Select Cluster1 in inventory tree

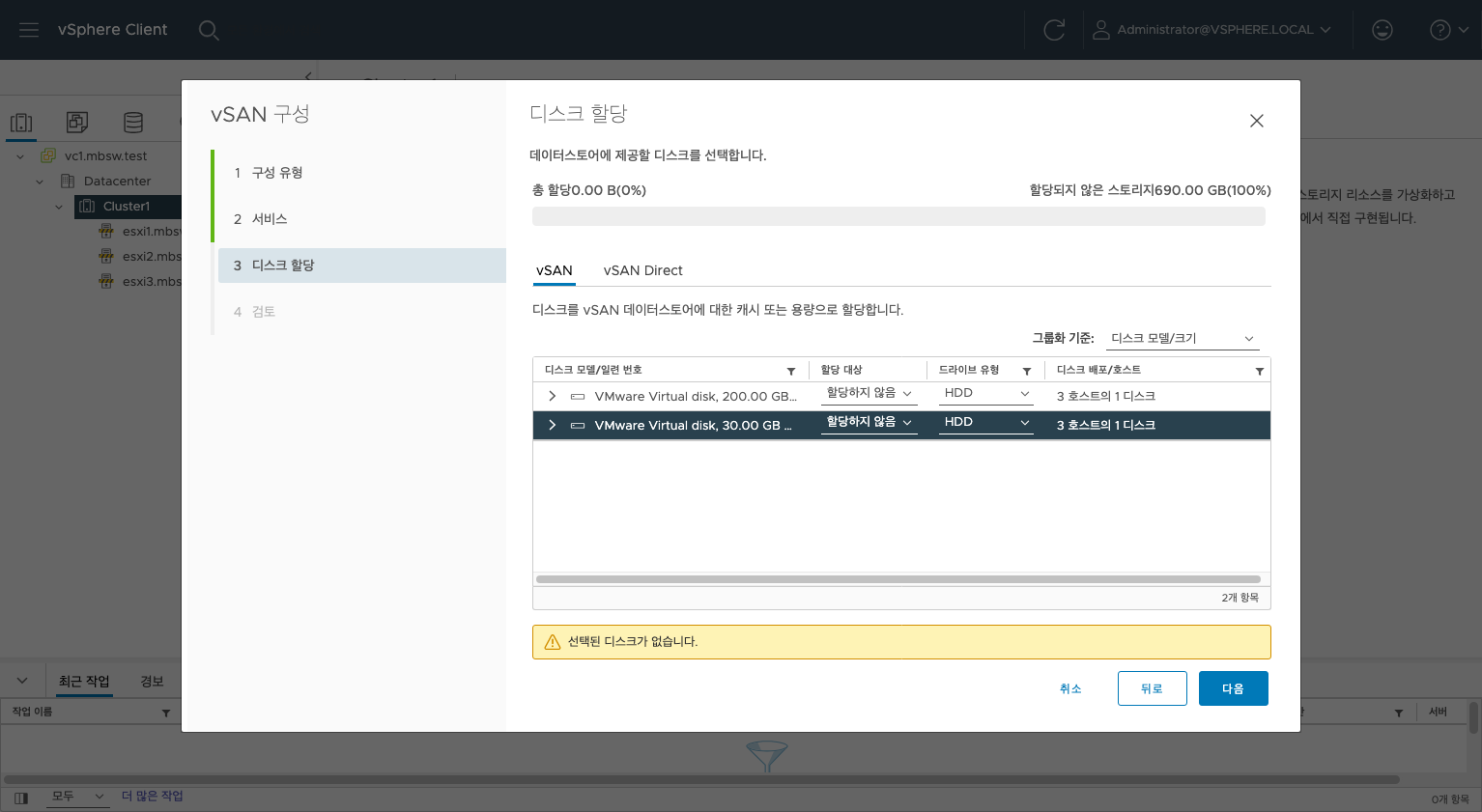(127, 207)
